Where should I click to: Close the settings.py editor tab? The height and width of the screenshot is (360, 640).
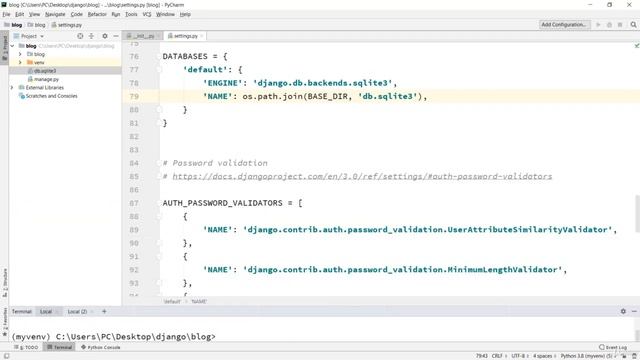[202, 36]
